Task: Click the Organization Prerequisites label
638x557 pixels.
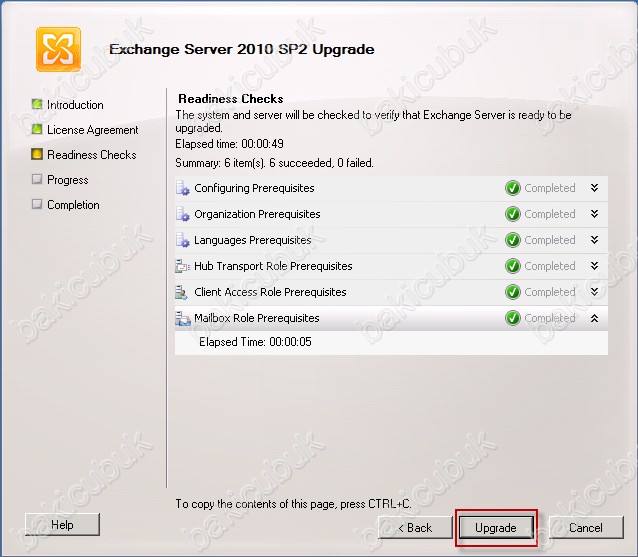Action: tap(257, 214)
